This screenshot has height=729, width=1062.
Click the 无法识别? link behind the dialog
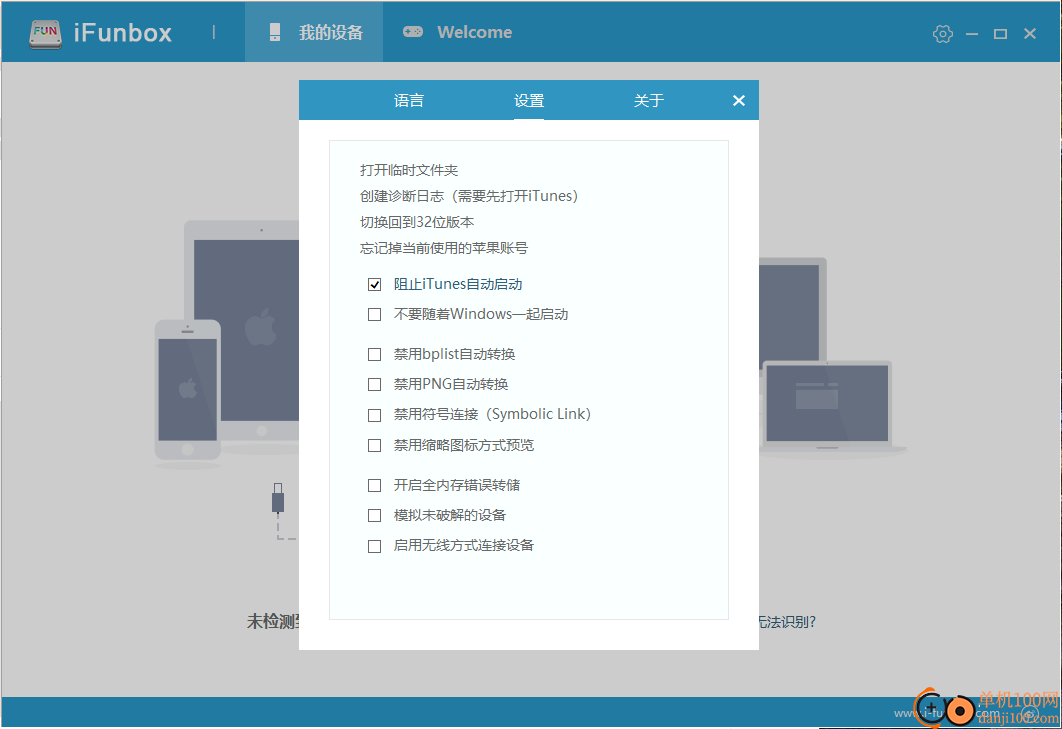point(787,622)
